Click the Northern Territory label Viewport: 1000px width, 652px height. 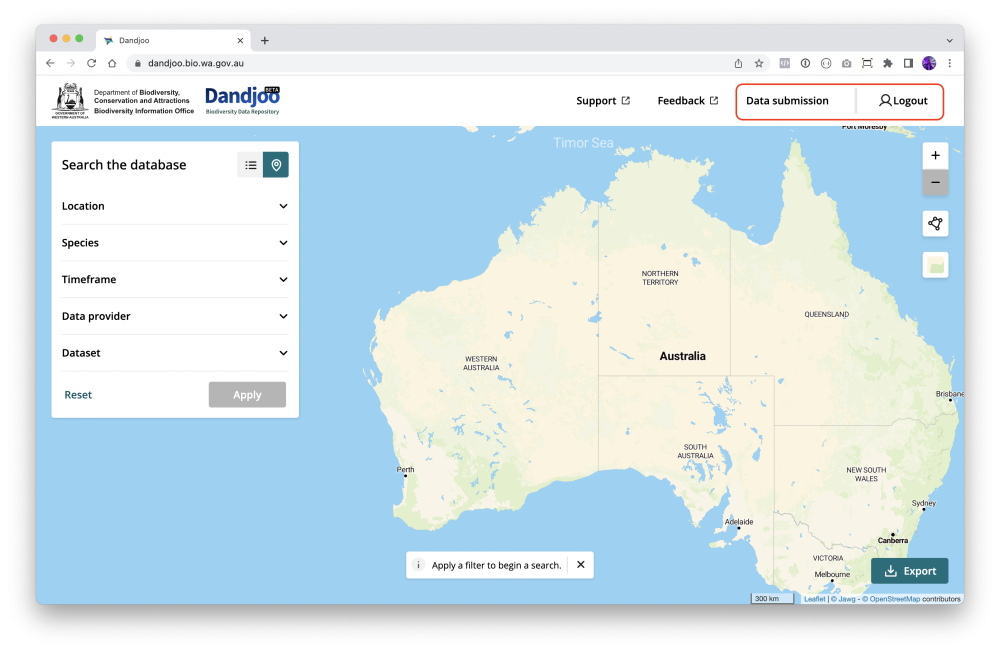[660, 278]
